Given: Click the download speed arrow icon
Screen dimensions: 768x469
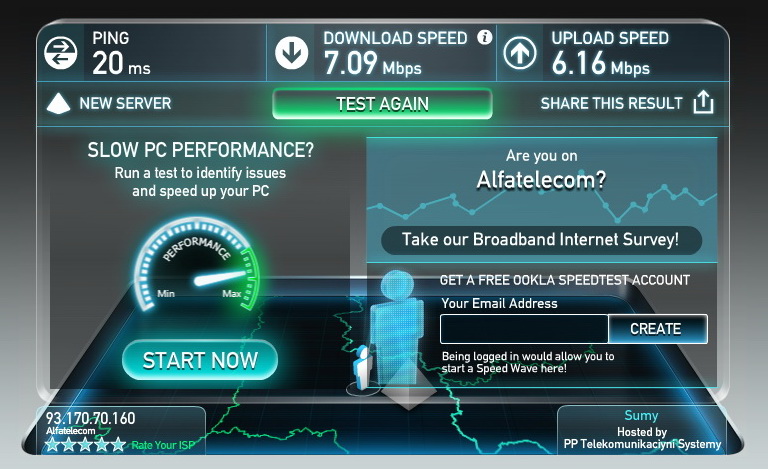Looking at the screenshot, I should point(291,52).
